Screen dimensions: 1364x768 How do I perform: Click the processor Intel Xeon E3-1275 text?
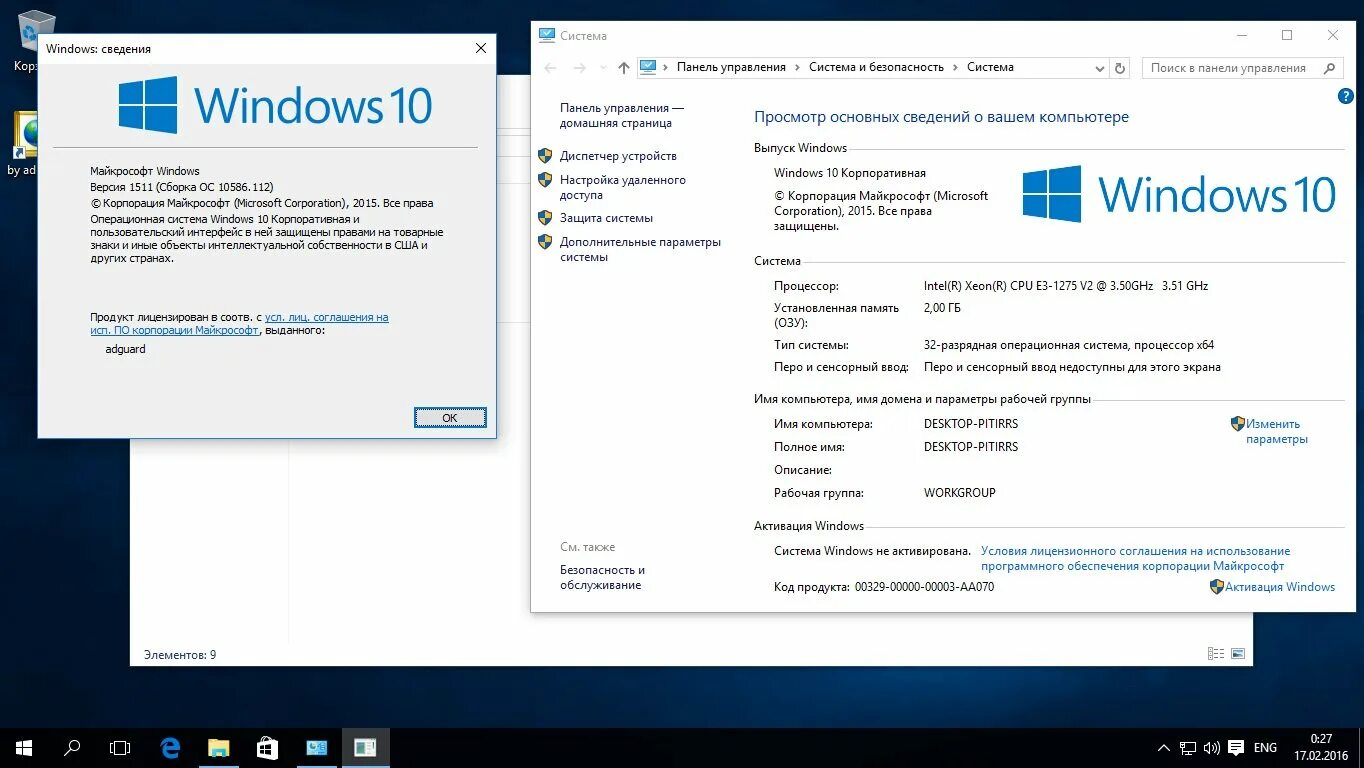pyautogui.click(x=1066, y=286)
